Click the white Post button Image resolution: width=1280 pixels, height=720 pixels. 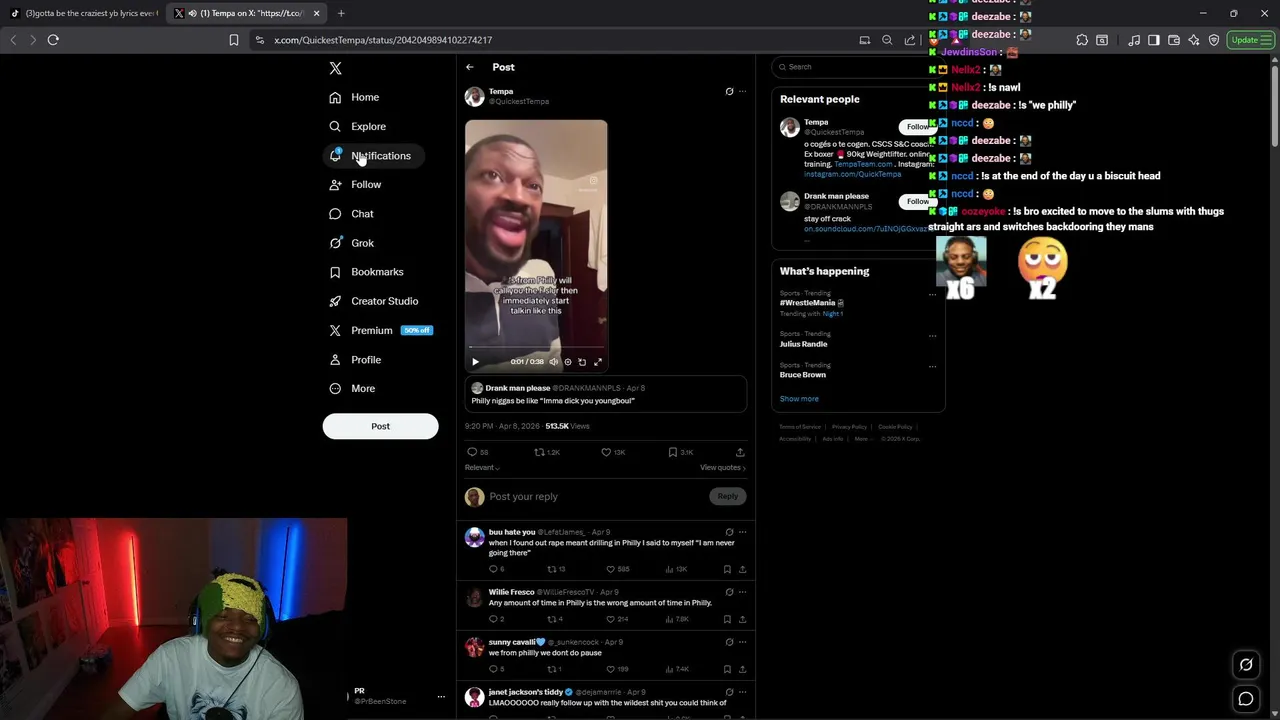pyautogui.click(x=380, y=426)
